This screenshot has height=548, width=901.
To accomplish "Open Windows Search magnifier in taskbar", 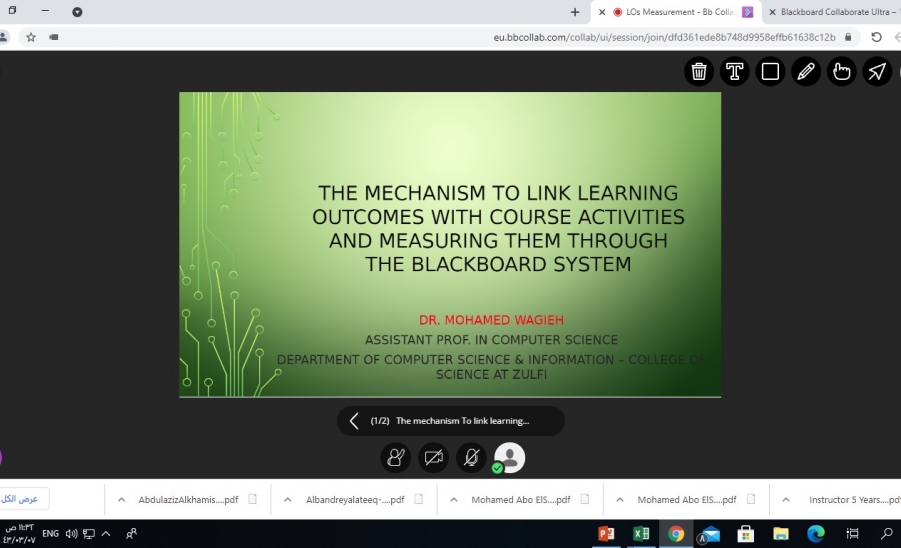I will [x=887, y=534].
